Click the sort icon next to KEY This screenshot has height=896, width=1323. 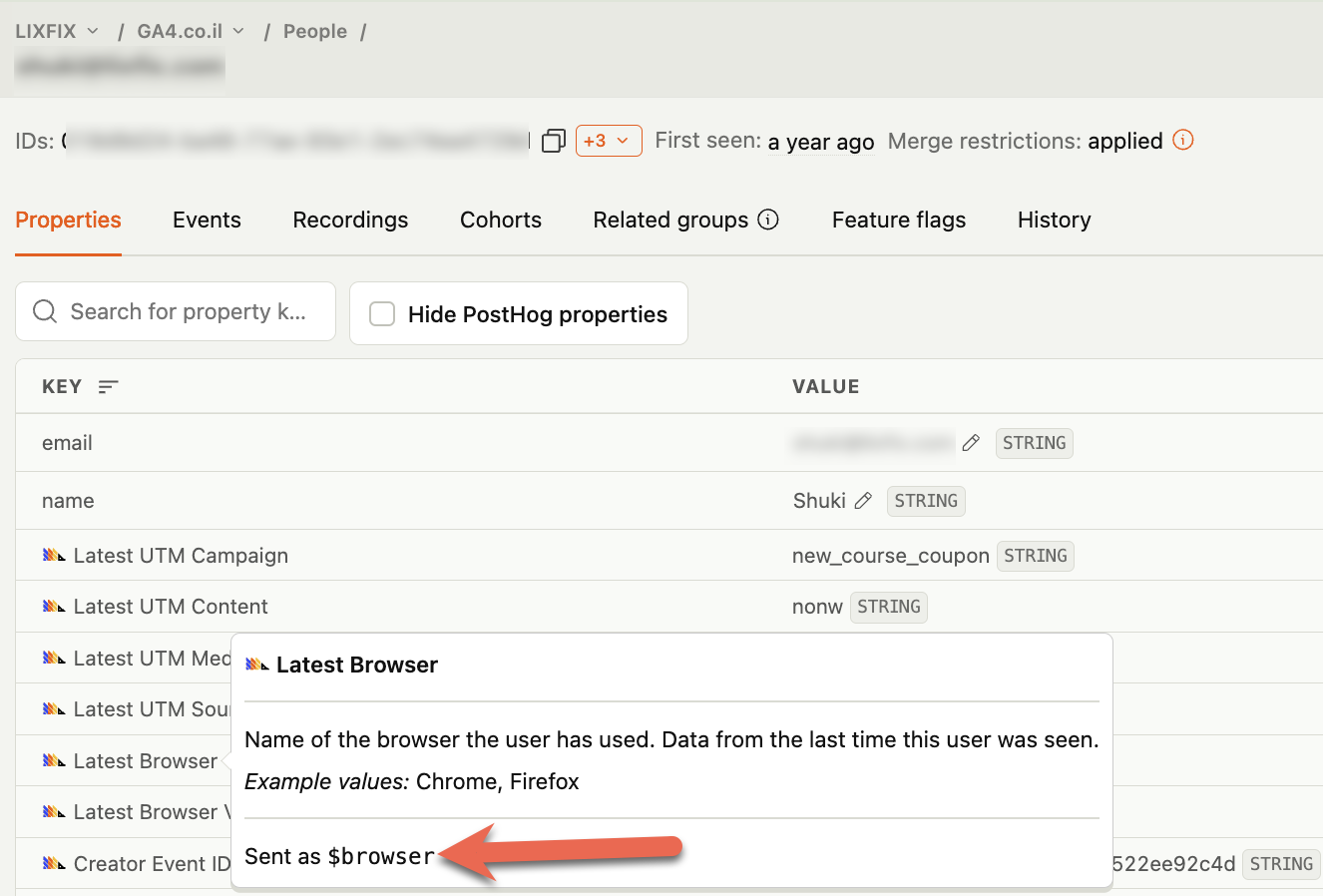tap(109, 386)
